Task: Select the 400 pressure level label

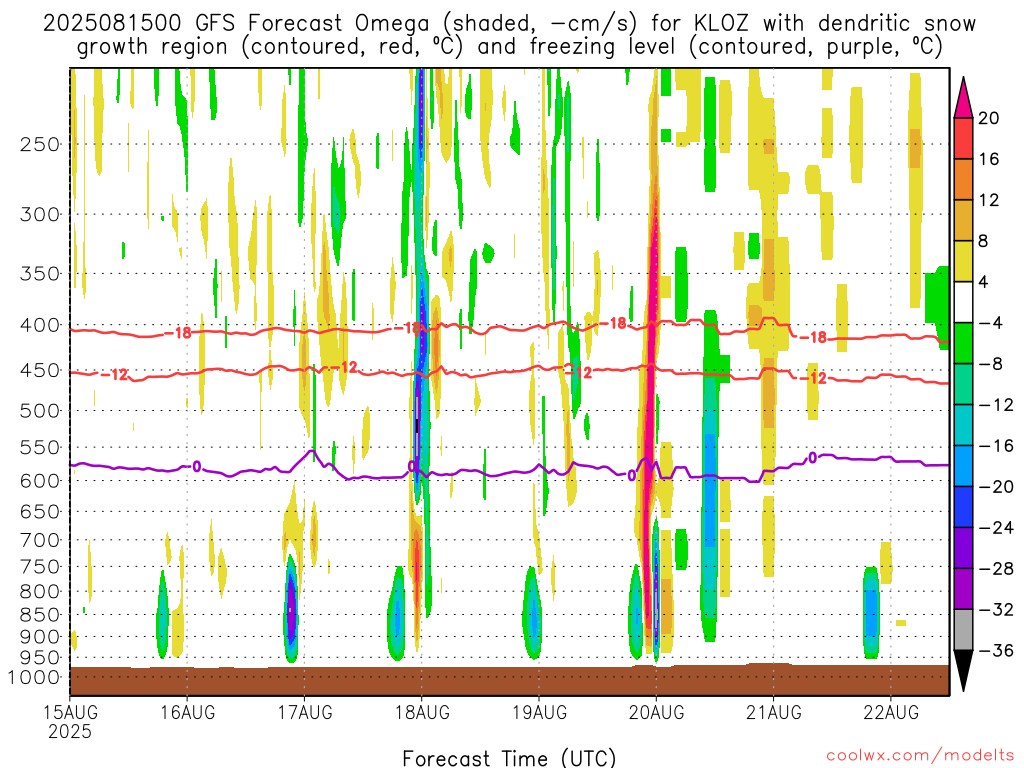Action: point(40,325)
